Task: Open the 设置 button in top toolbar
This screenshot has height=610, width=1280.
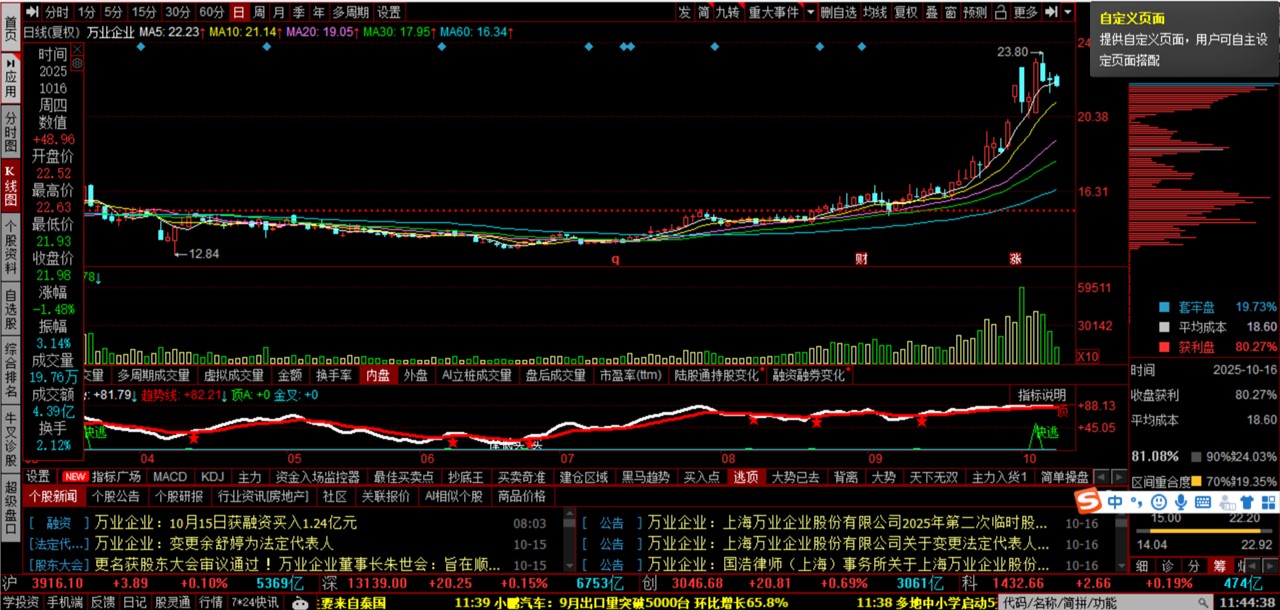Action: (x=389, y=12)
